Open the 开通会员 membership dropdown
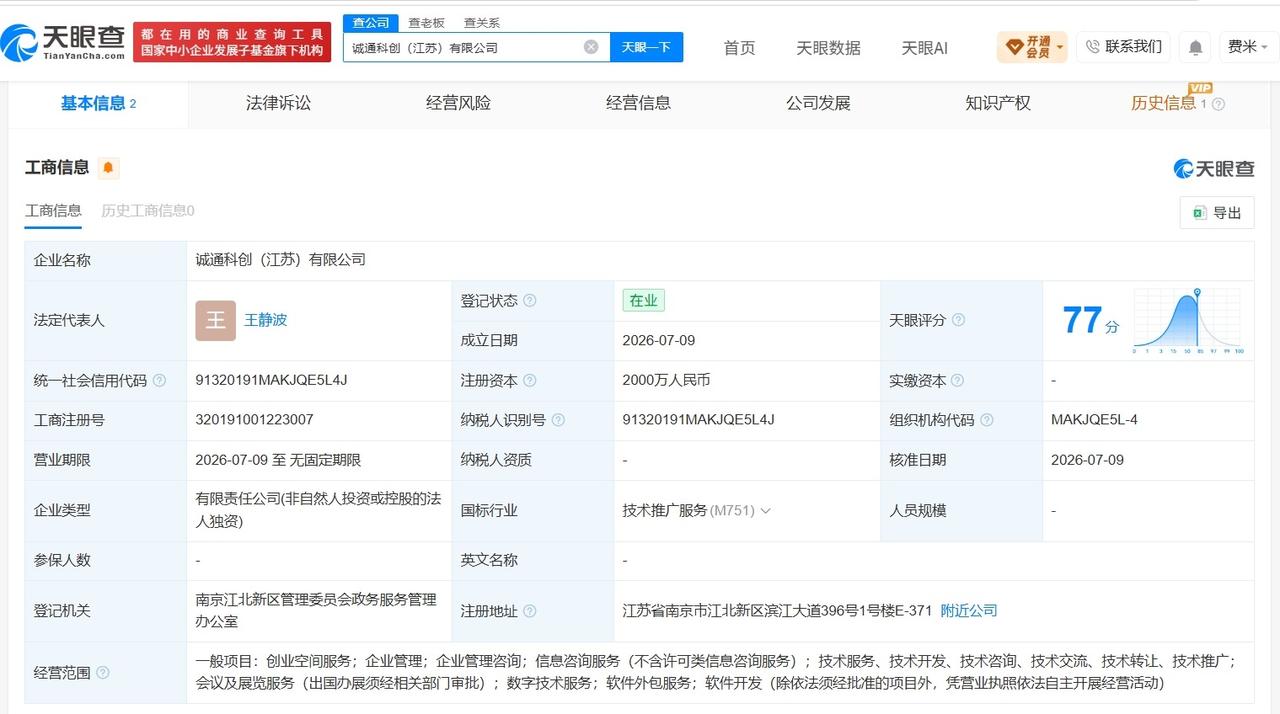Viewport: 1280px width, 714px height. tap(1032, 47)
